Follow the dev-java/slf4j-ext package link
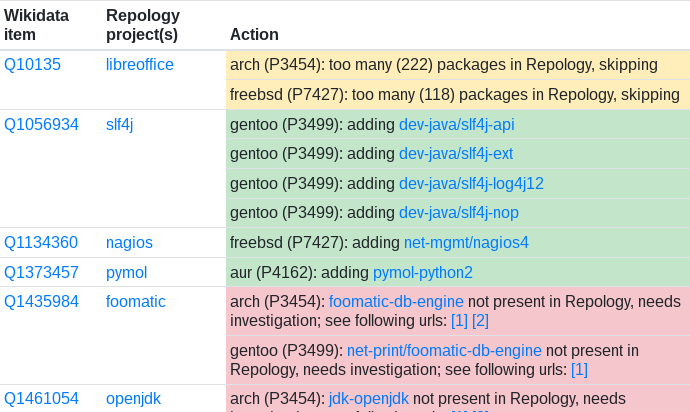Image resolution: width=690 pixels, height=412 pixels. click(x=456, y=154)
